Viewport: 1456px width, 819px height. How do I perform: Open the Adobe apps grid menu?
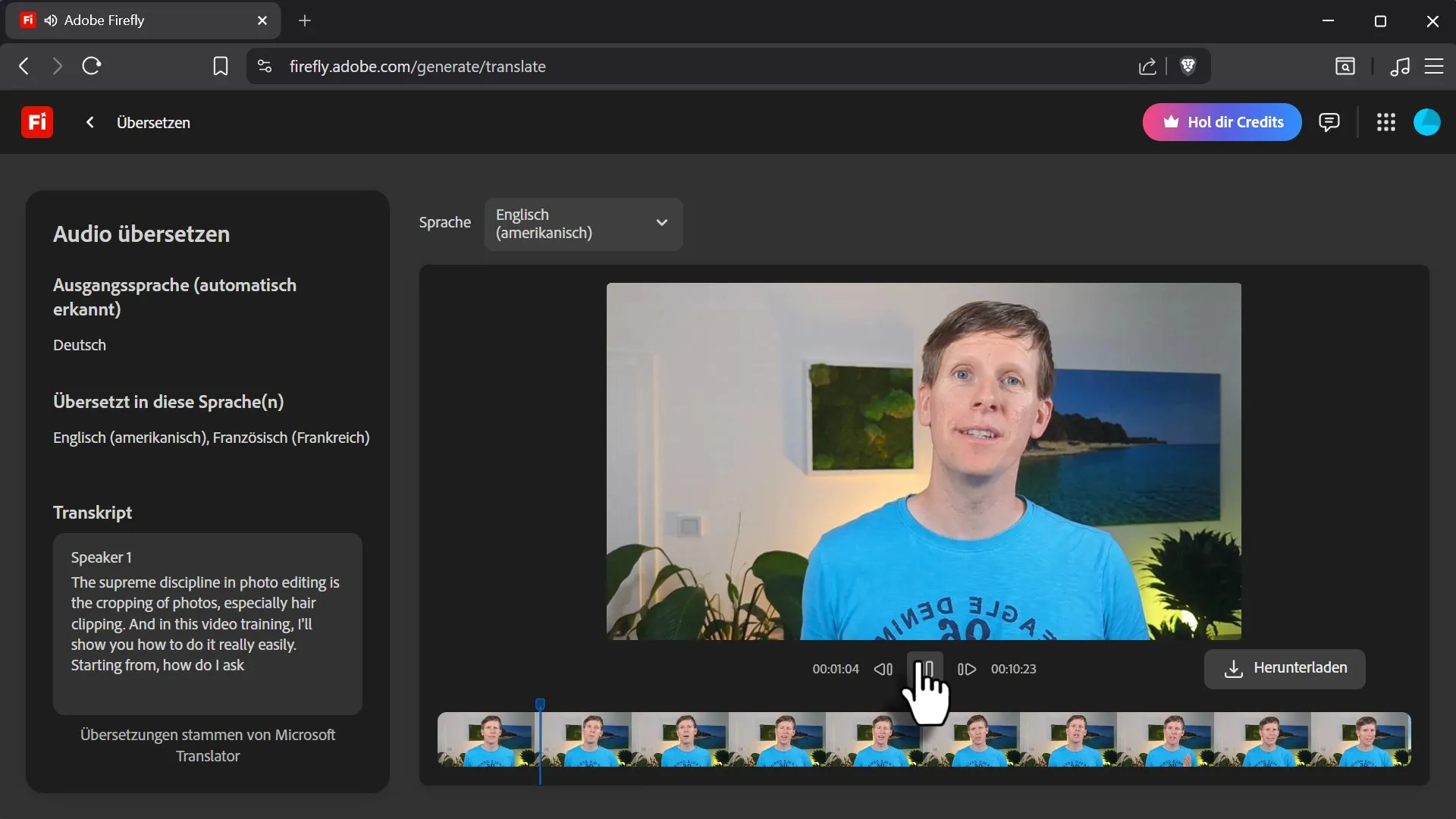(x=1385, y=122)
